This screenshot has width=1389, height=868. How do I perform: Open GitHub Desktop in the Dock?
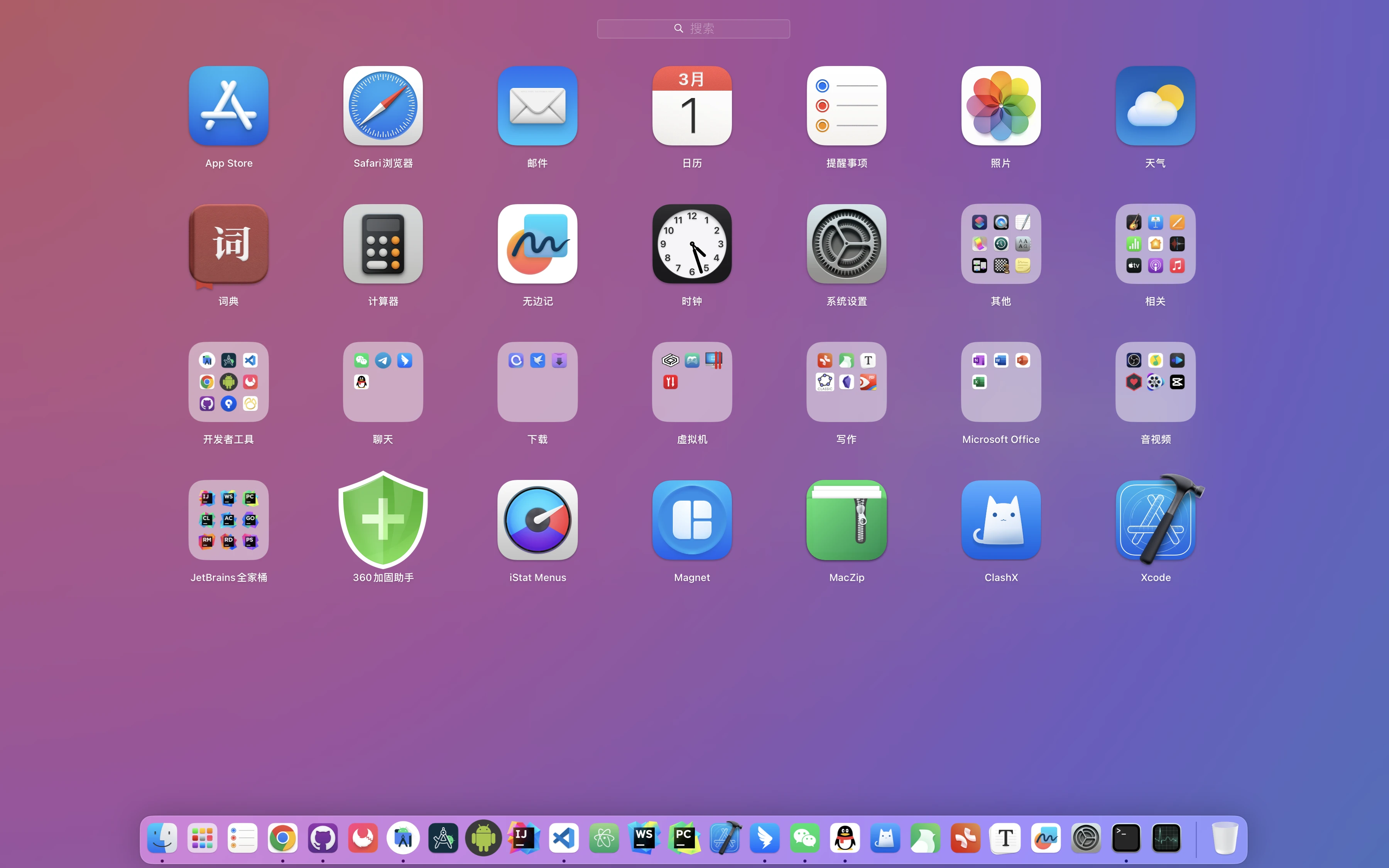pos(323,838)
